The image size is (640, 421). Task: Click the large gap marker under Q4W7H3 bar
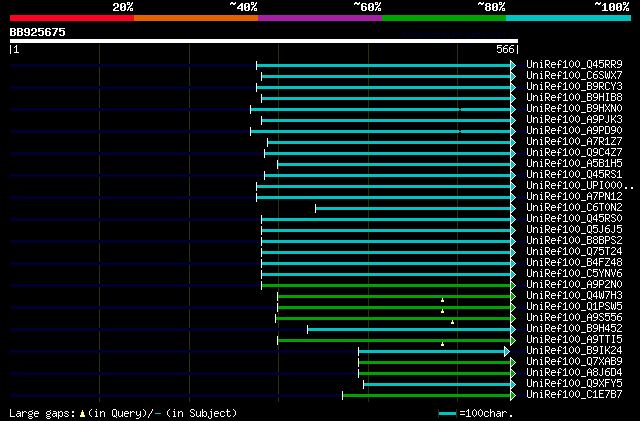point(442,301)
